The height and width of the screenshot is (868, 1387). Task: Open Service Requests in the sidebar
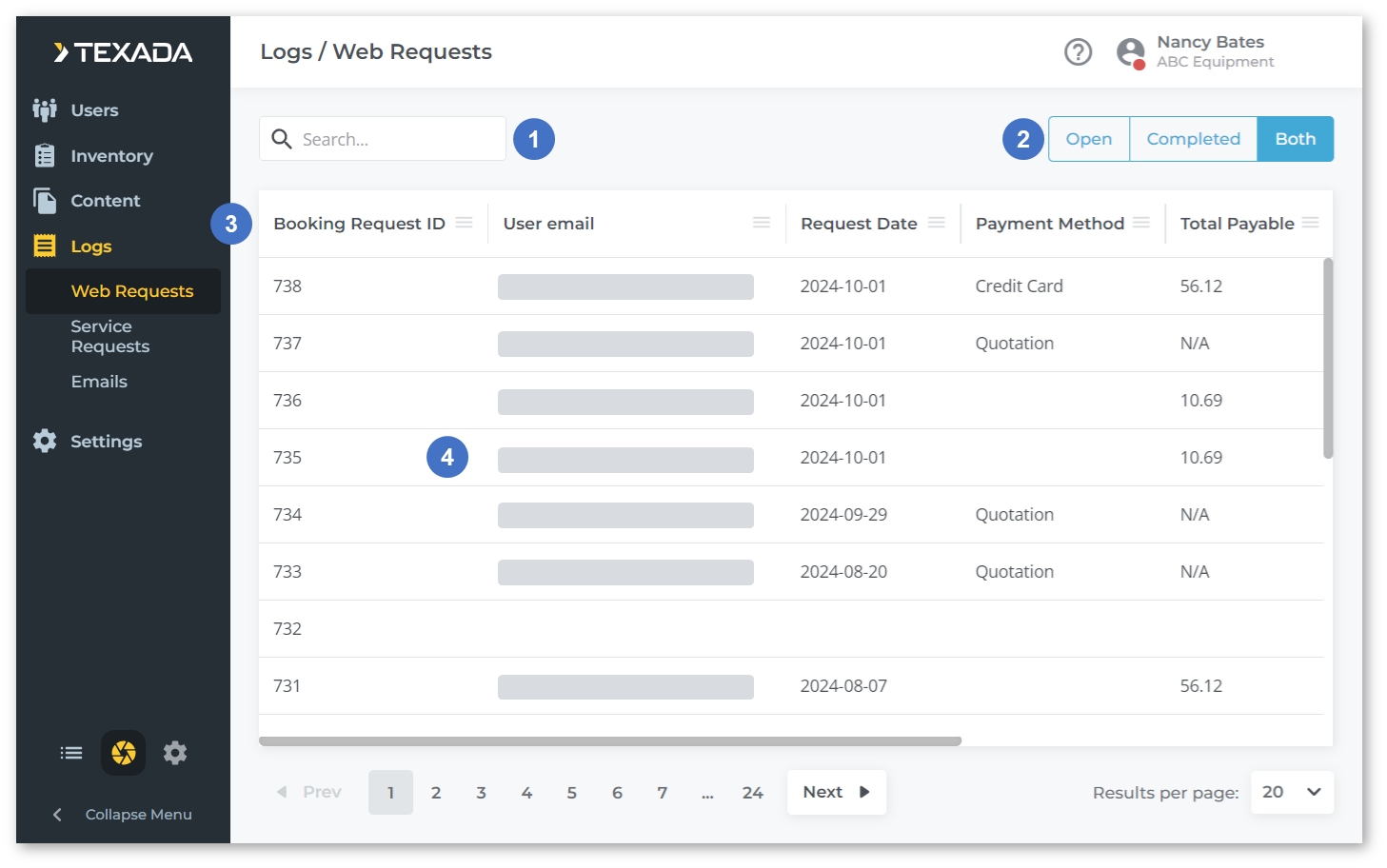tap(110, 336)
